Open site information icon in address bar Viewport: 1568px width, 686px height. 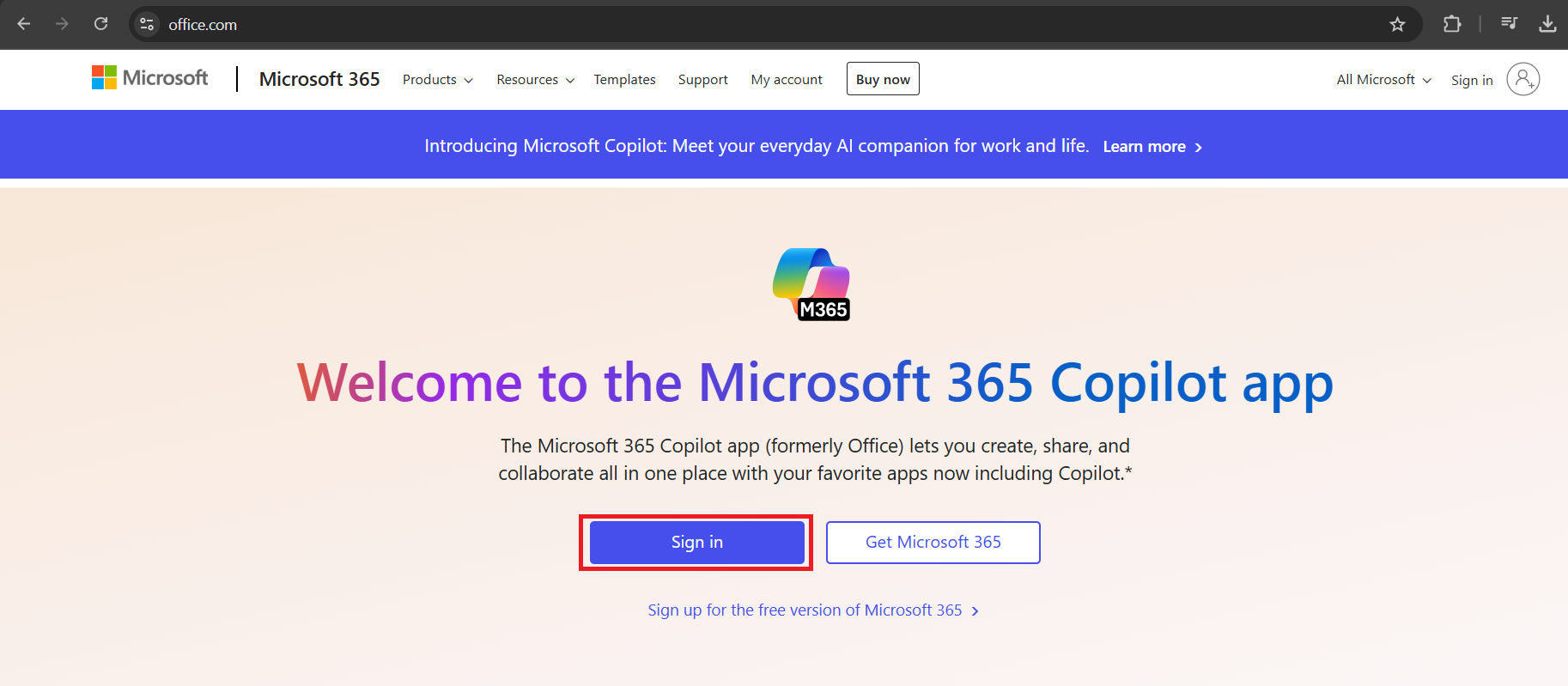coord(147,24)
